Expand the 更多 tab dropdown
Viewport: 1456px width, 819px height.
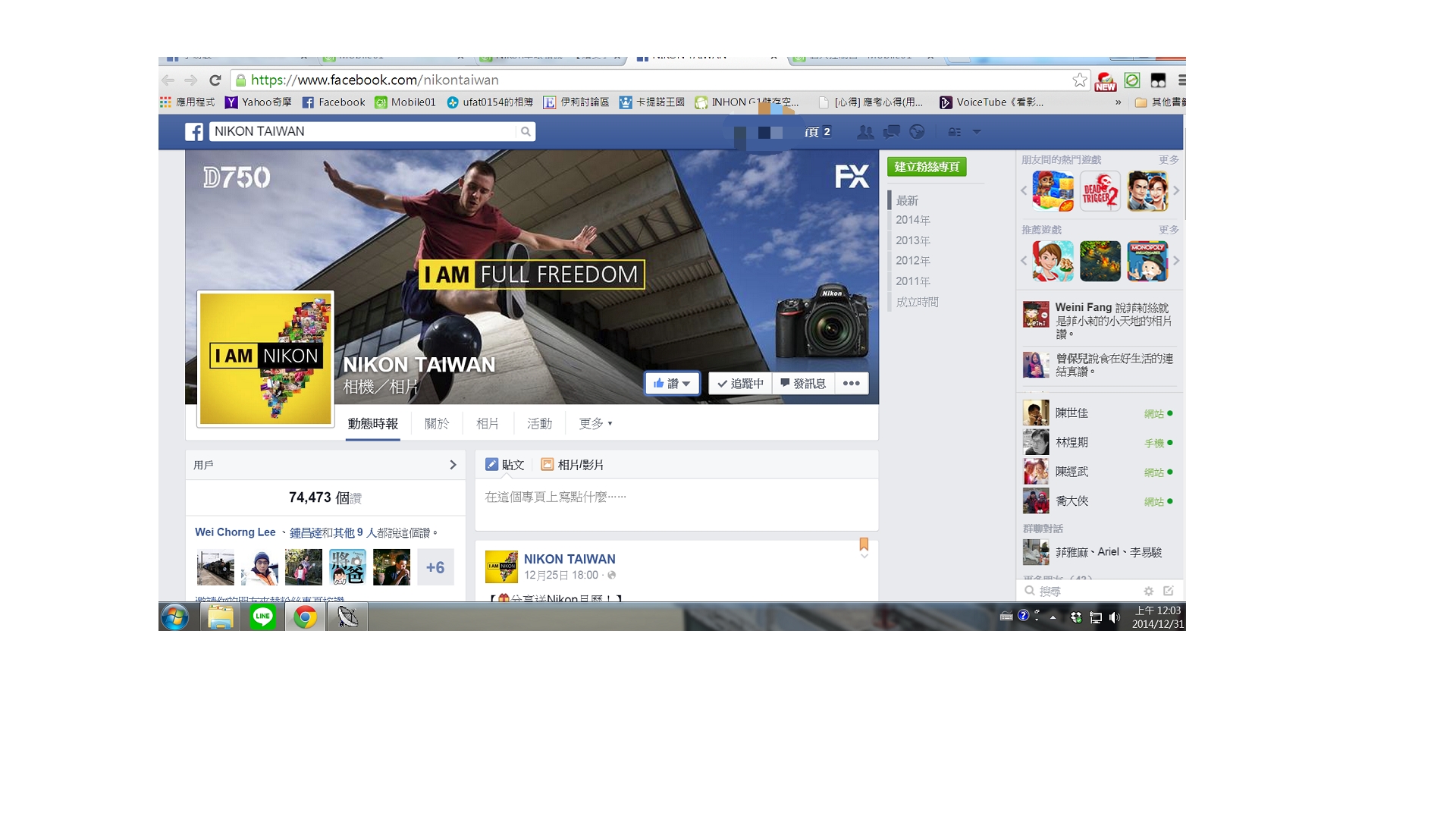coord(595,424)
